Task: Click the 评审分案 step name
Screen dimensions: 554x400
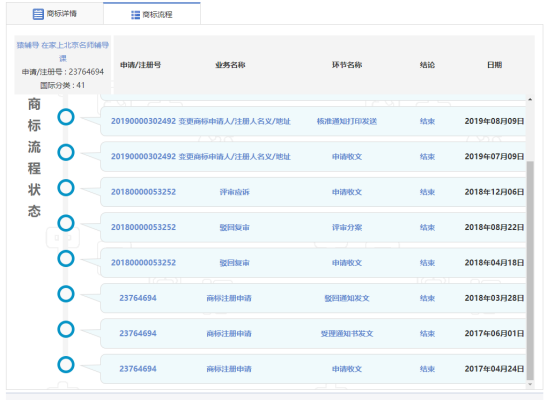Action: click(347, 228)
